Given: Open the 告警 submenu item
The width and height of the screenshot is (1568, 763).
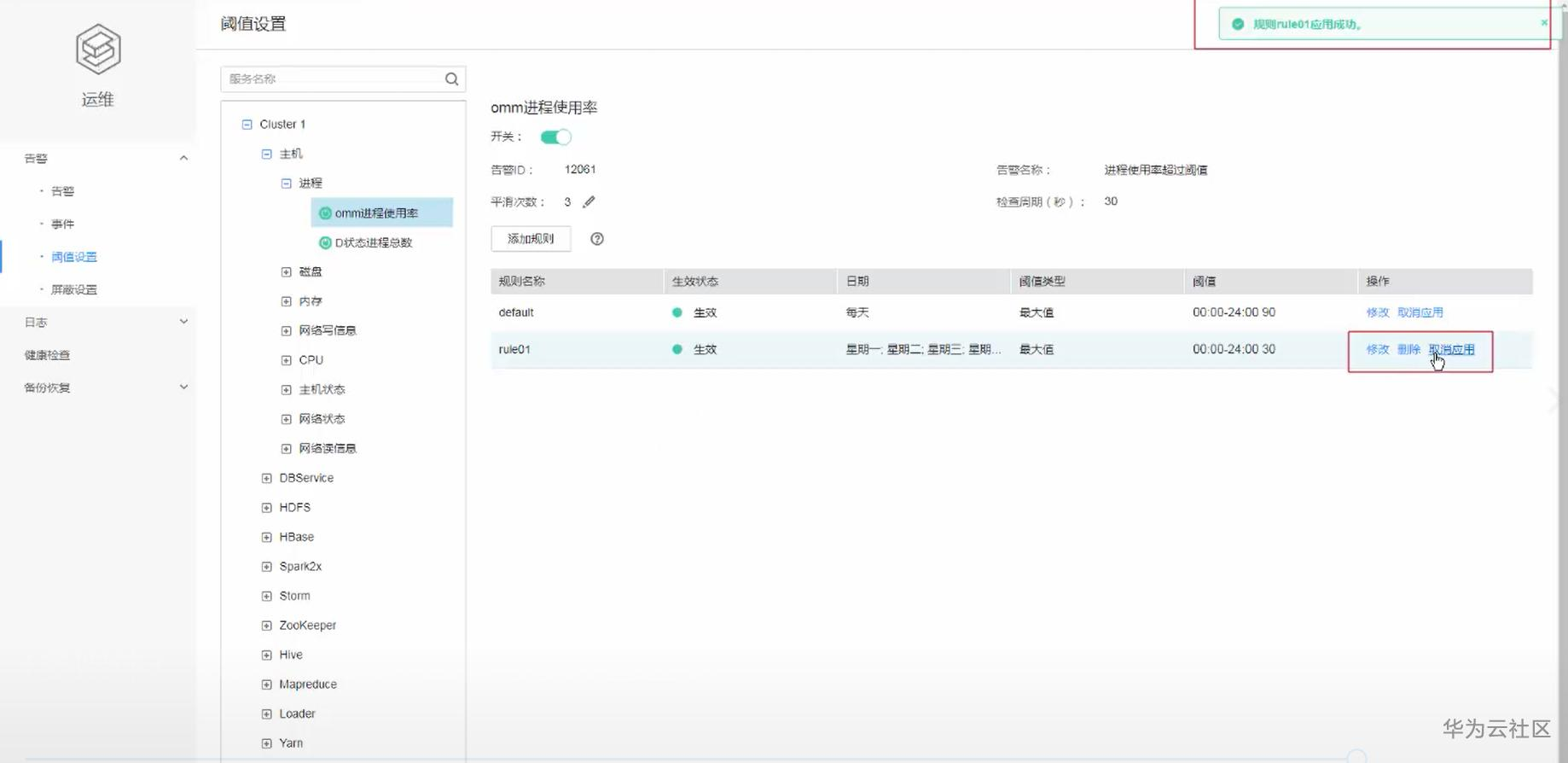Looking at the screenshot, I should click(62, 191).
